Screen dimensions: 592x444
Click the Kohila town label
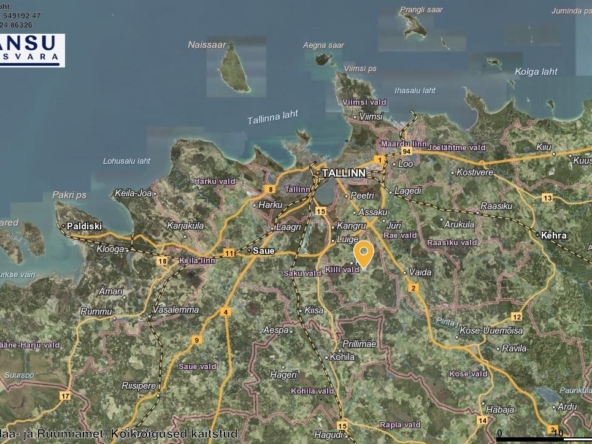pos(342,357)
